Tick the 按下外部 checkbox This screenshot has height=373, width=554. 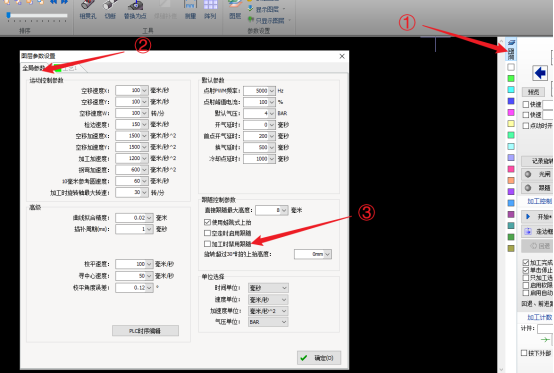524,353
